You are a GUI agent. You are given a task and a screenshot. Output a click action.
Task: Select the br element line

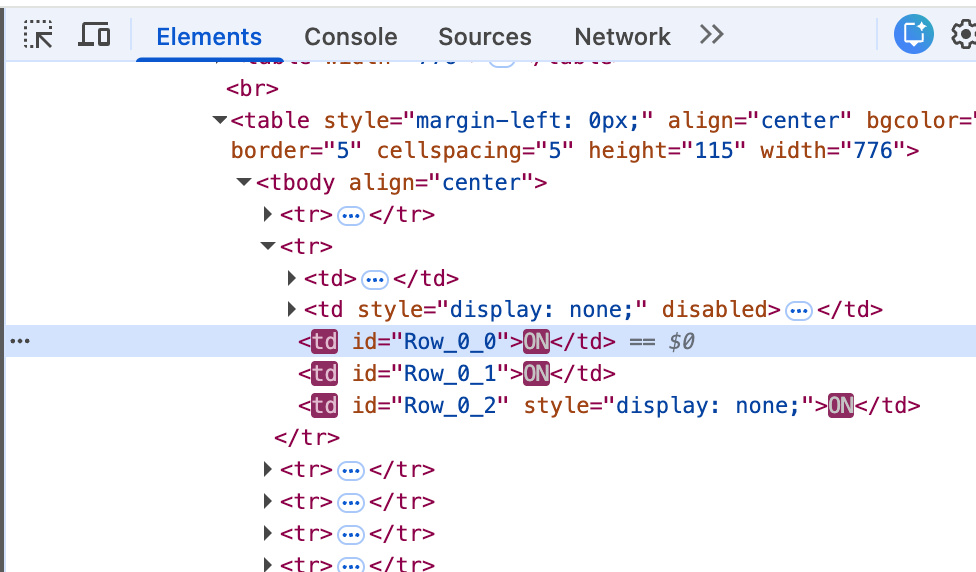coord(252,89)
